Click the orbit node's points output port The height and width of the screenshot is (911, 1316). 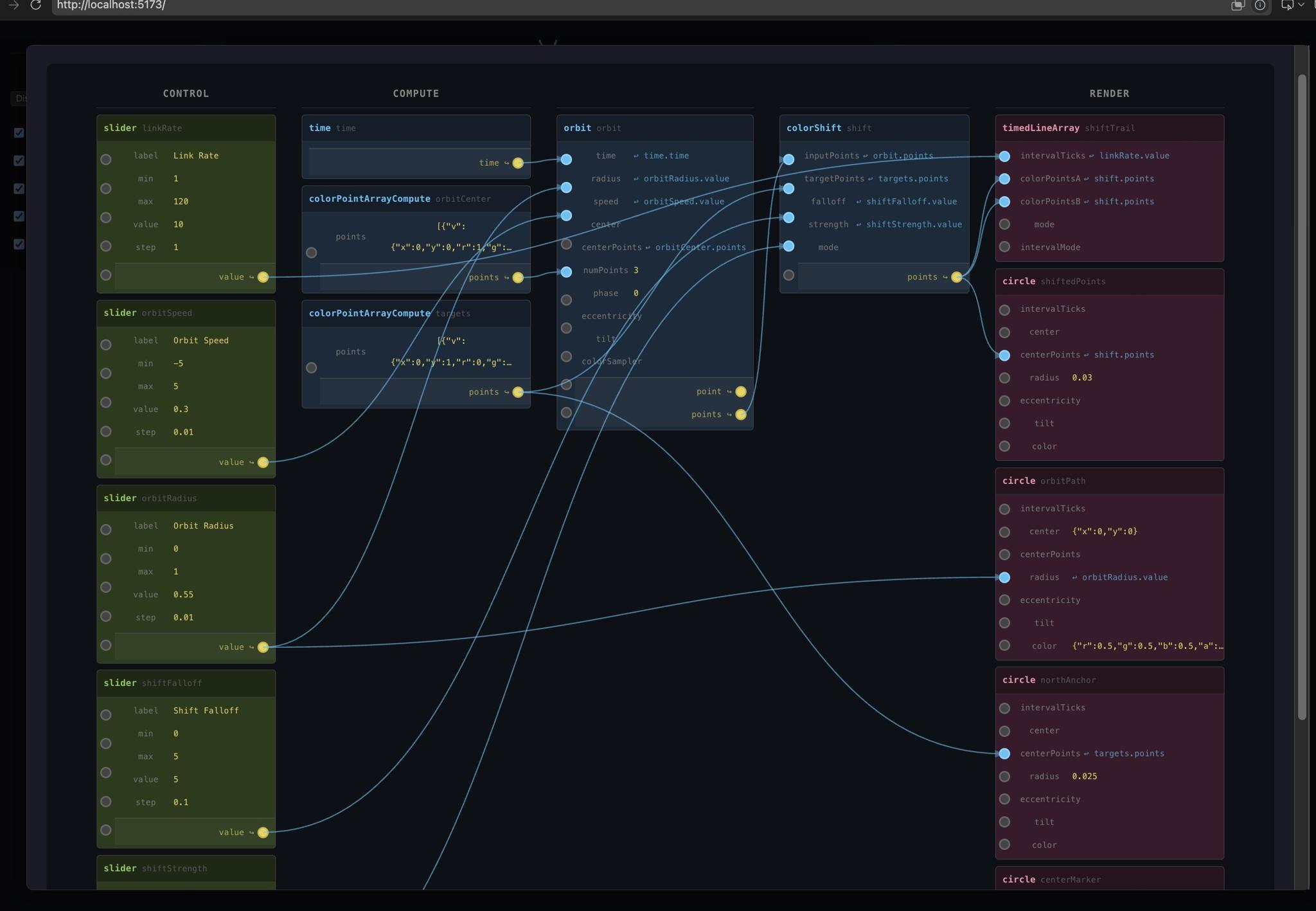pyautogui.click(x=741, y=415)
